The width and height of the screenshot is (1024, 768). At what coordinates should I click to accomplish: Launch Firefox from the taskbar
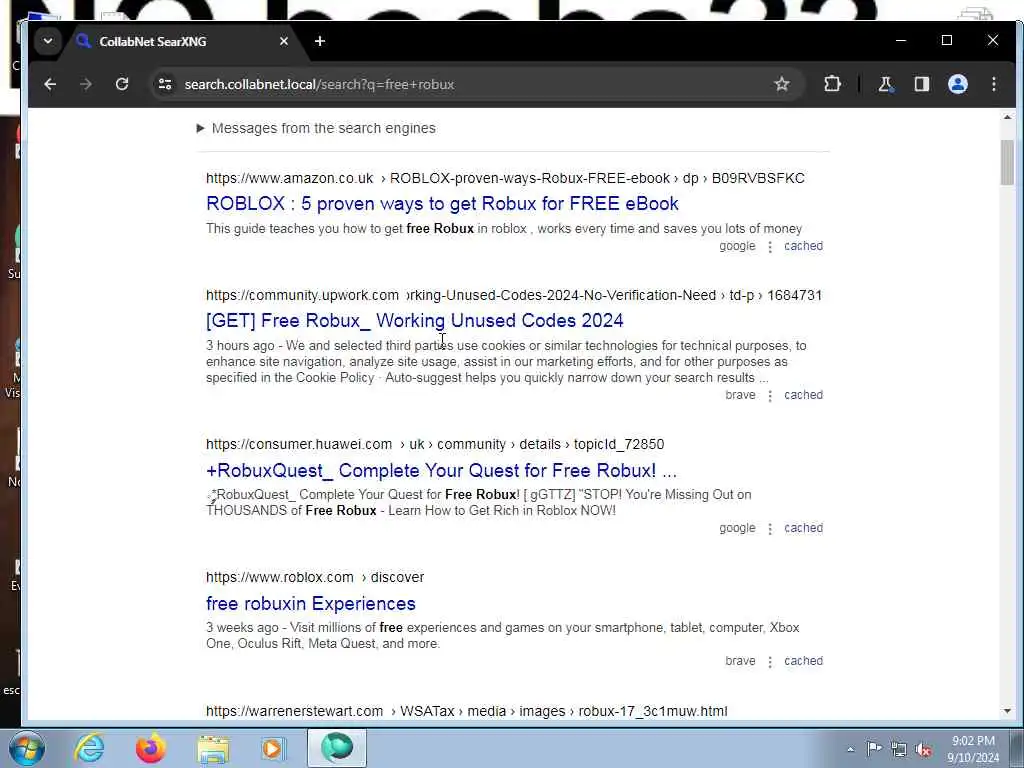point(150,748)
